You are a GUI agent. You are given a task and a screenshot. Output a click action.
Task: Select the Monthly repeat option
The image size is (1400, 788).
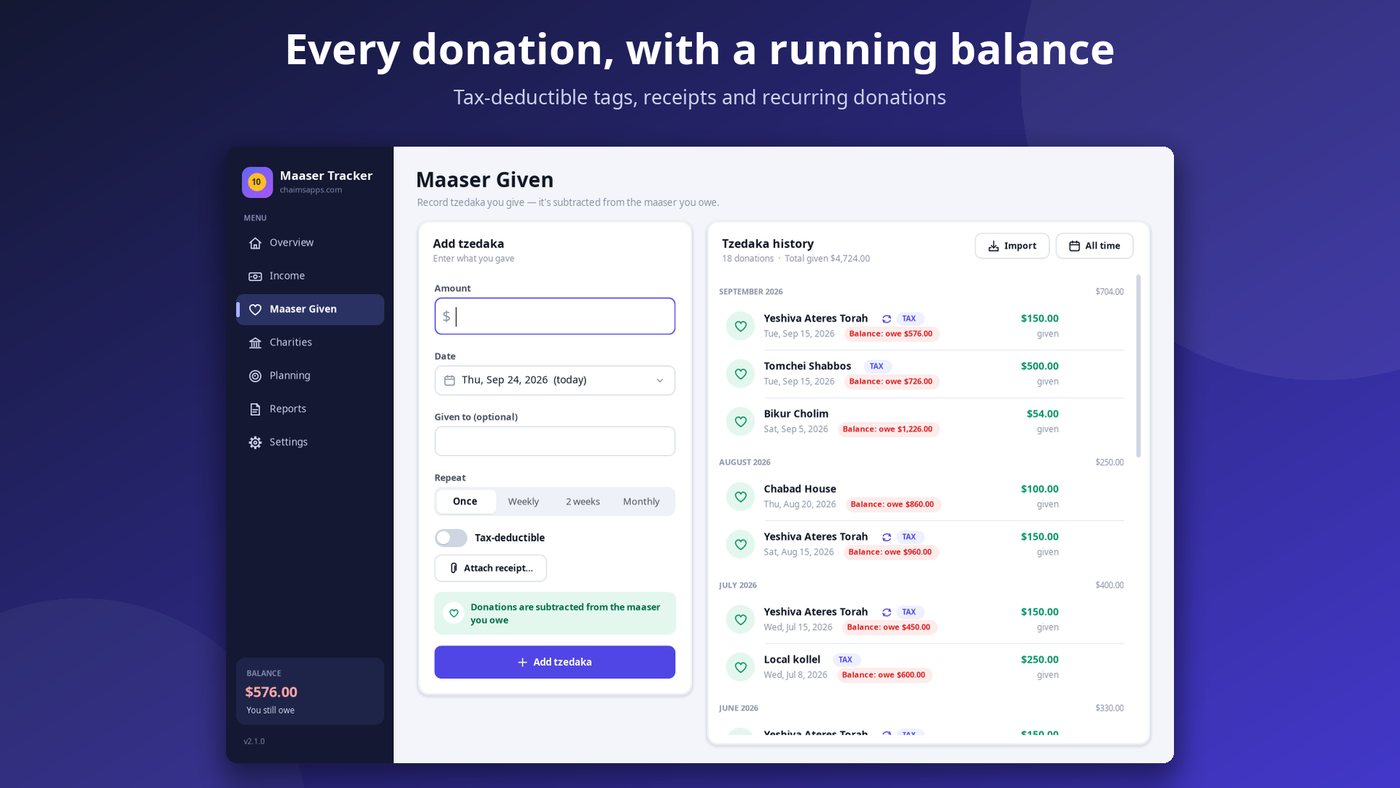[641, 502]
